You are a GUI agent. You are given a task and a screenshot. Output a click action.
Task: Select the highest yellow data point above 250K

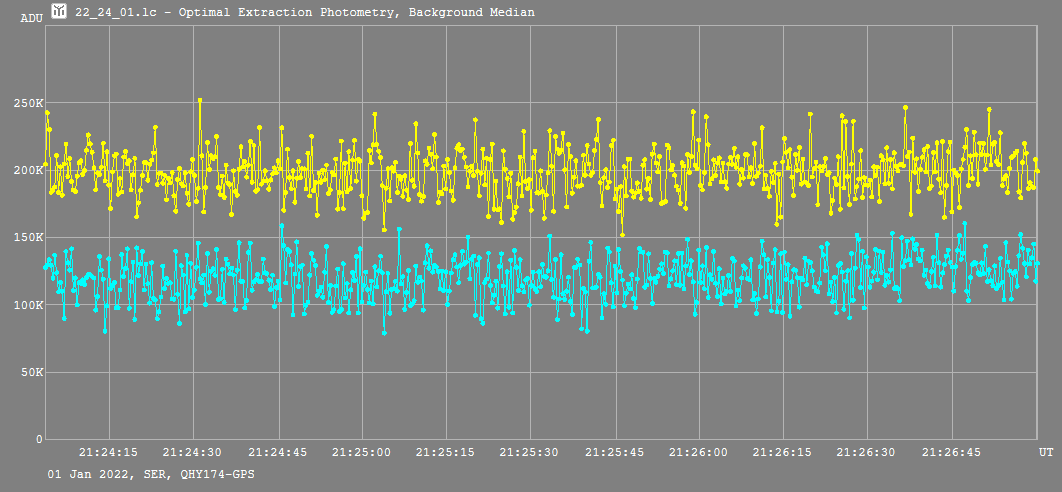tap(200, 100)
